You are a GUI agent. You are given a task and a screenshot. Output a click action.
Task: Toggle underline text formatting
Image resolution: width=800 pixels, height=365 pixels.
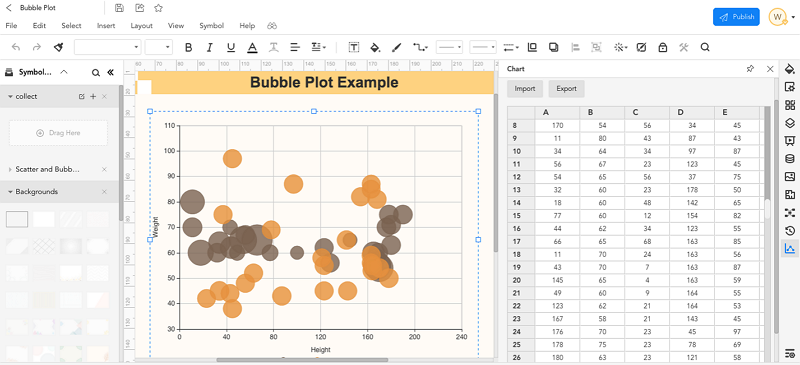(231, 47)
